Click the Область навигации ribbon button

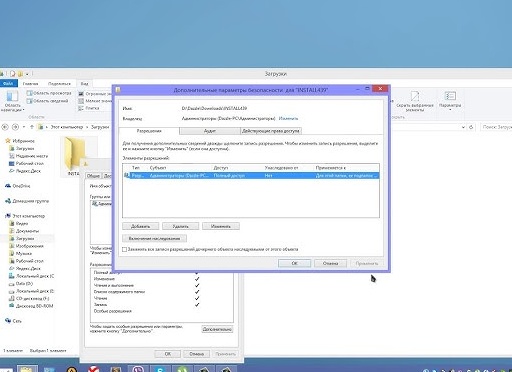click(x=12, y=101)
